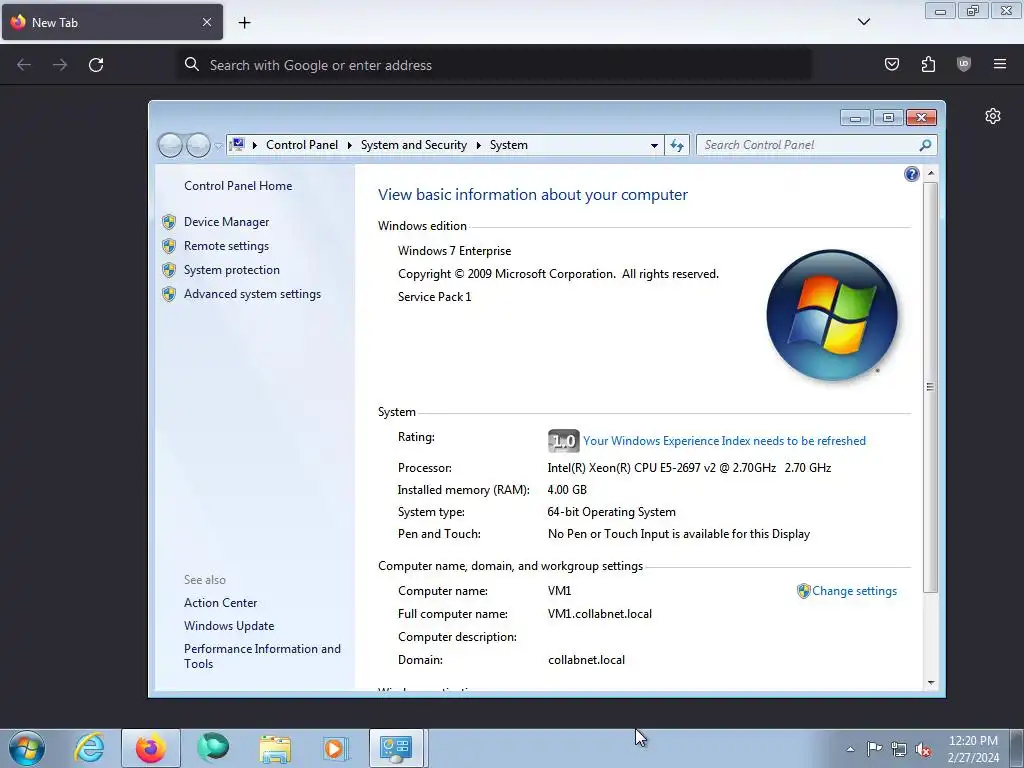Click the muted volume speaker icon
1024x768 pixels.
923,749
